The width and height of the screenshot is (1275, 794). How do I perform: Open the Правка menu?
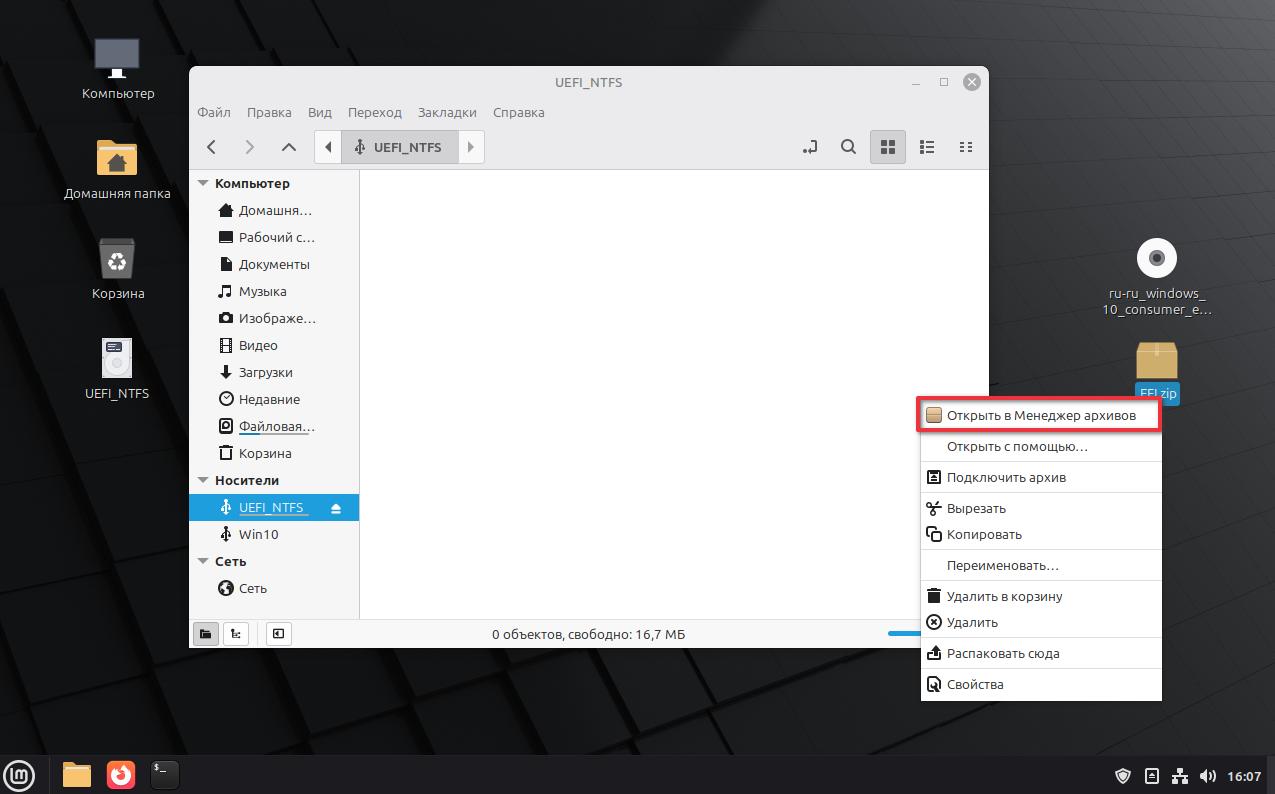[x=269, y=112]
